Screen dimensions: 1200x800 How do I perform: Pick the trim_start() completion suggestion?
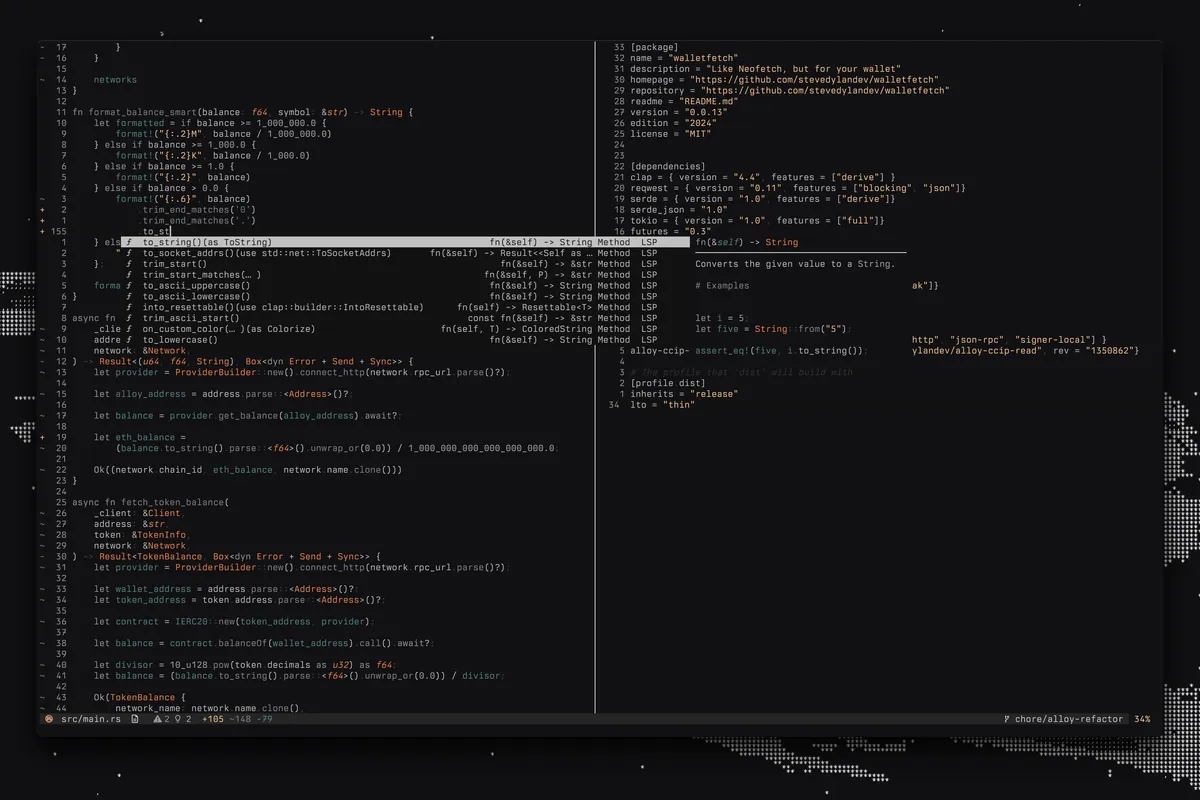[x=405, y=264]
